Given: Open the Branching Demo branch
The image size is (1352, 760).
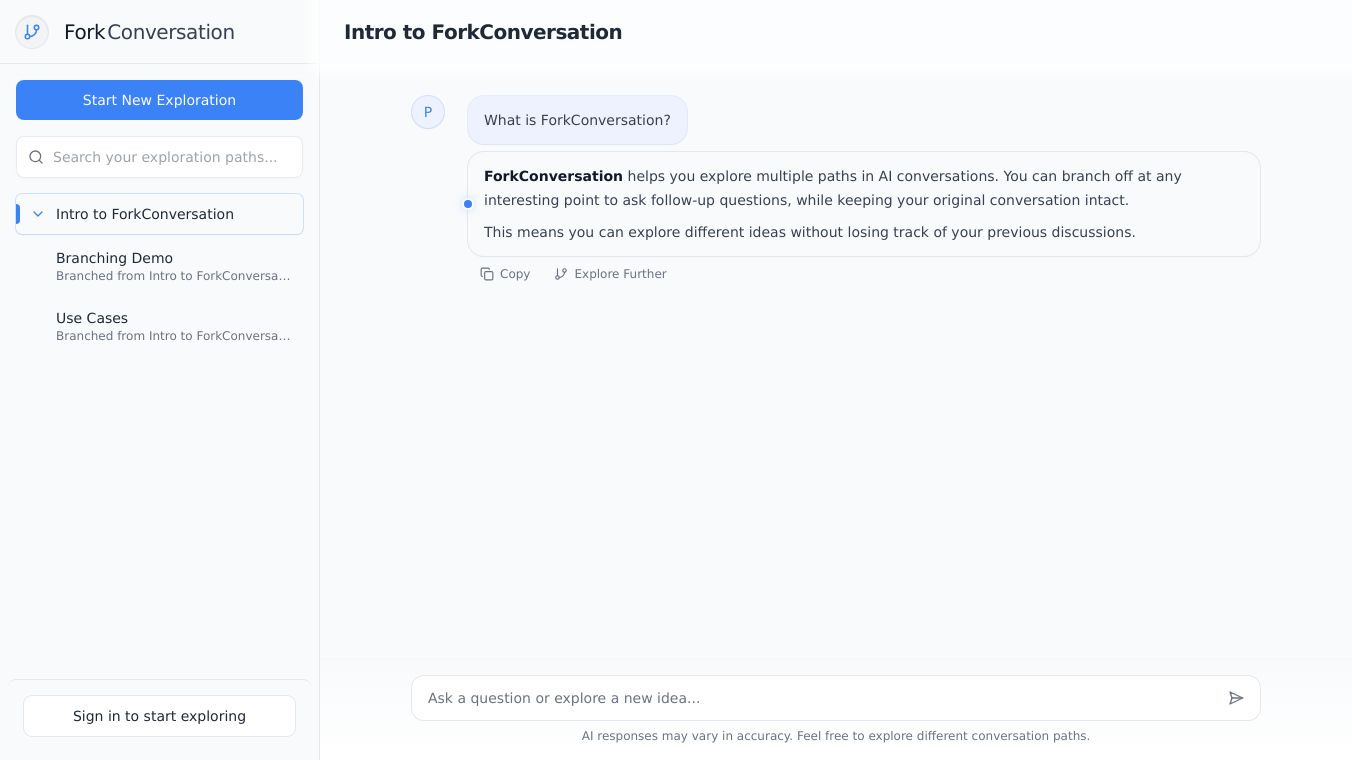Looking at the screenshot, I should (x=114, y=258).
